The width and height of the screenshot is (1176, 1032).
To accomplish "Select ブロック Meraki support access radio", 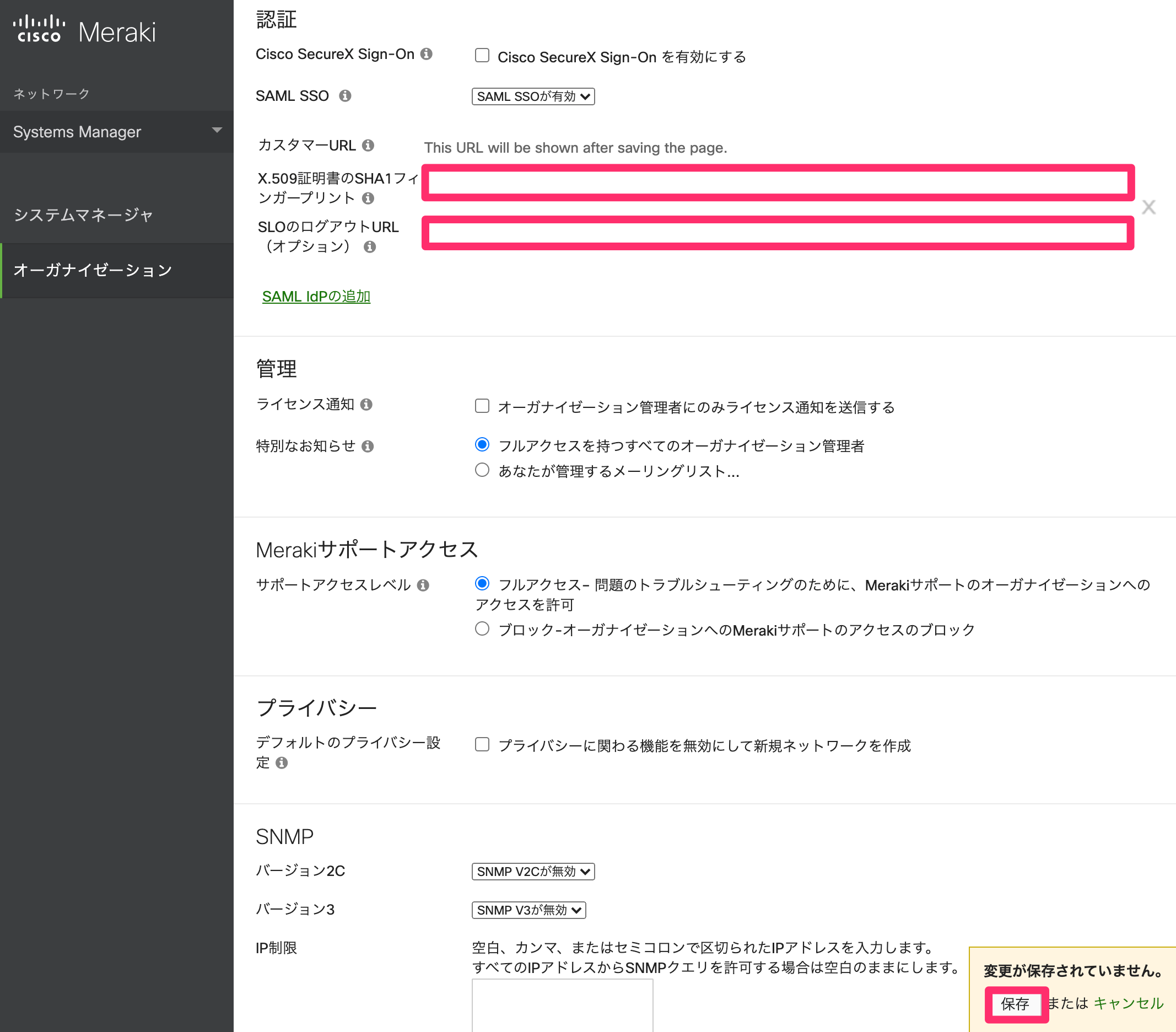I will pyautogui.click(x=482, y=628).
